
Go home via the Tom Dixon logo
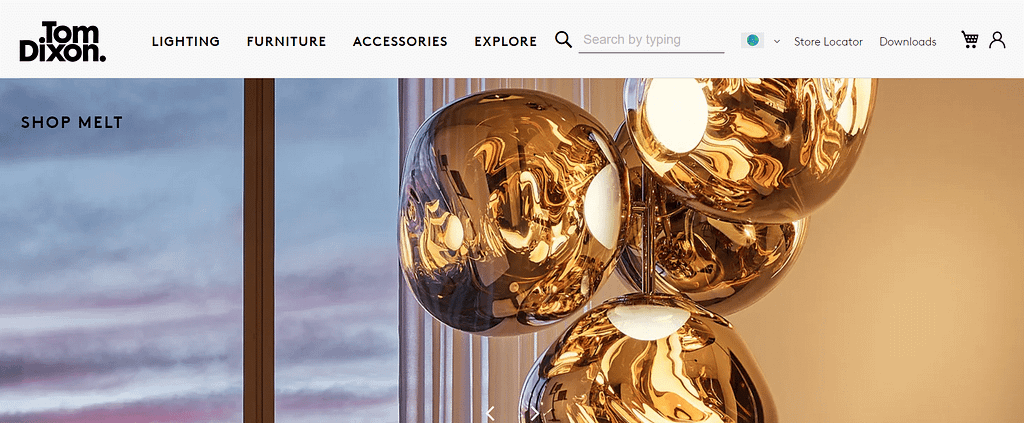pyautogui.click(x=63, y=41)
